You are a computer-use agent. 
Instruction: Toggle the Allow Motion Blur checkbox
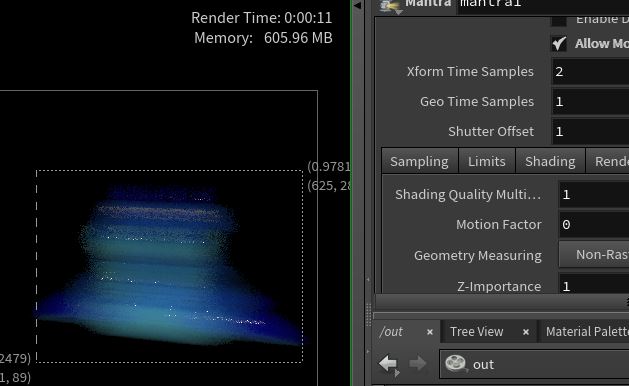[559, 43]
